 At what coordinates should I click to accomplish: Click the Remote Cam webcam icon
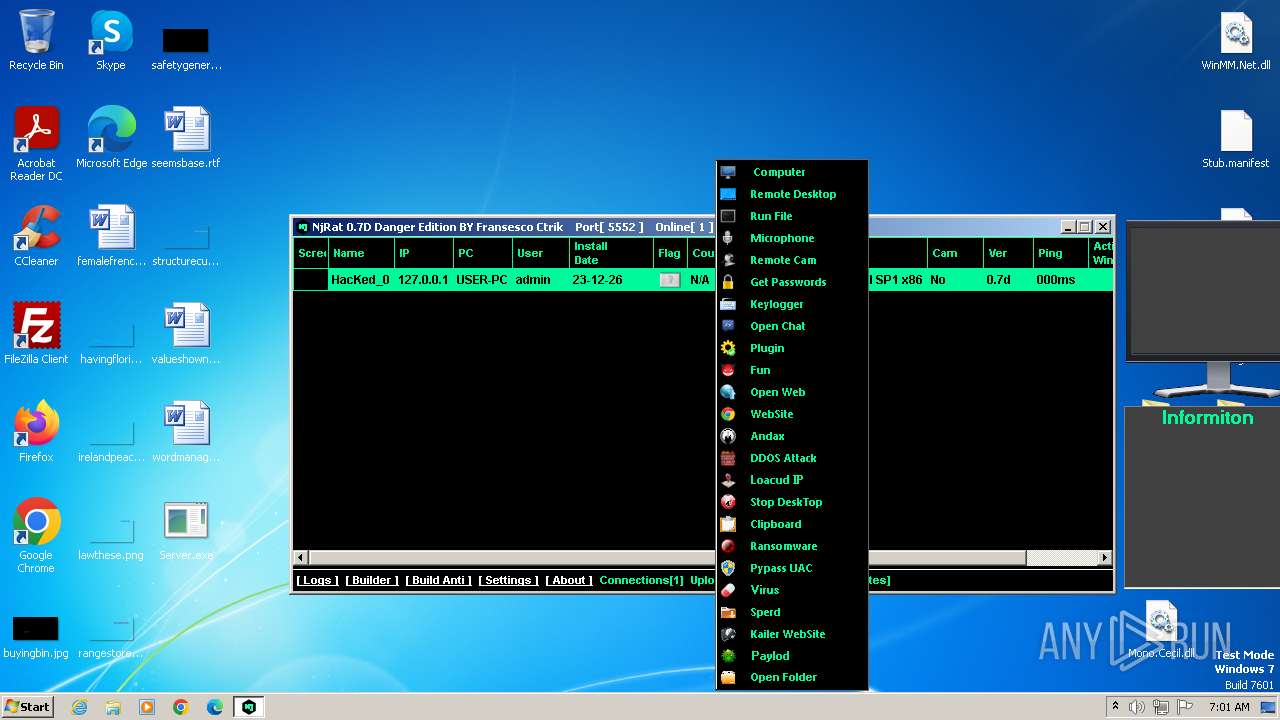point(728,260)
